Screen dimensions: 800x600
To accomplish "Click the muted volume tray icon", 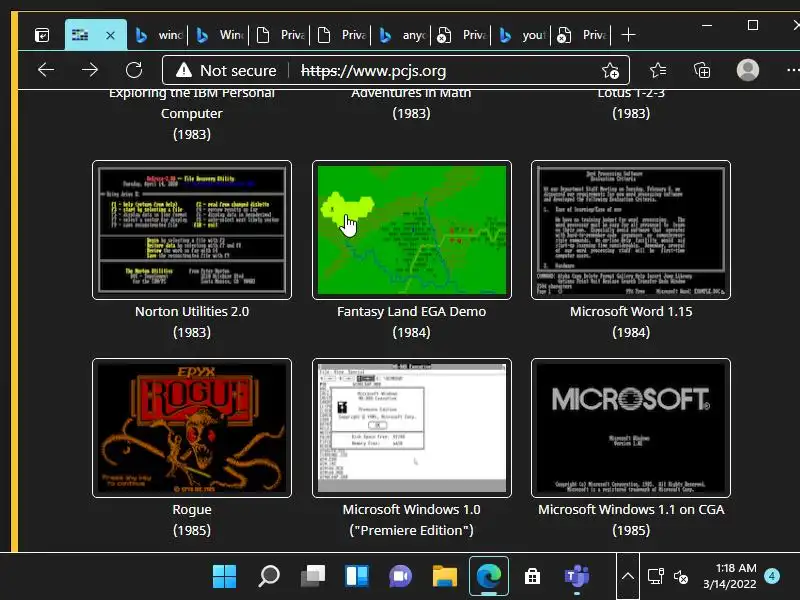I will 681,577.
